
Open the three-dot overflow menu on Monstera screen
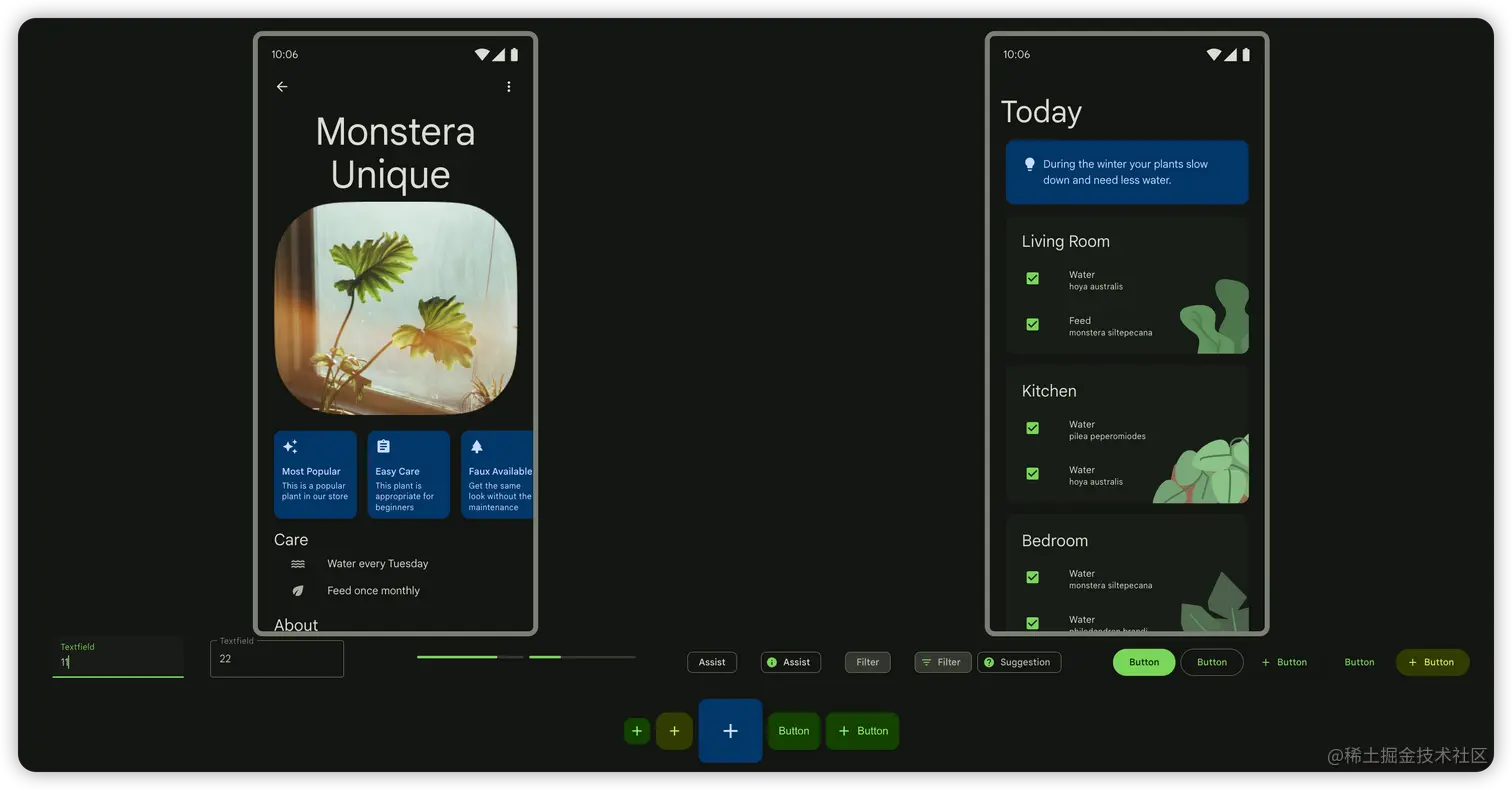coord(509,87)
